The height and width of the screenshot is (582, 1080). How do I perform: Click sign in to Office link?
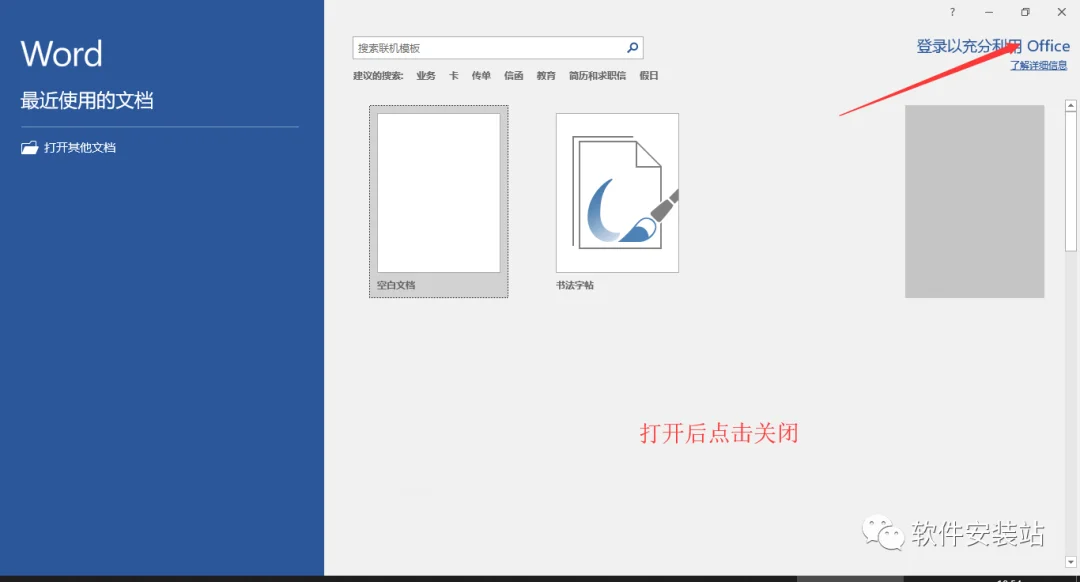tap(993, 46)
